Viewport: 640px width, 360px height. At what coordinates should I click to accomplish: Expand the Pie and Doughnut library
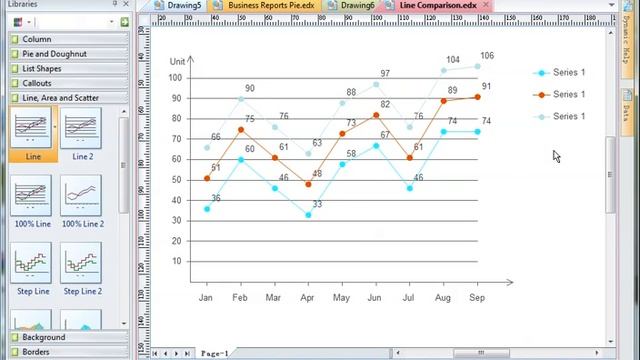[x=69, y=54]
